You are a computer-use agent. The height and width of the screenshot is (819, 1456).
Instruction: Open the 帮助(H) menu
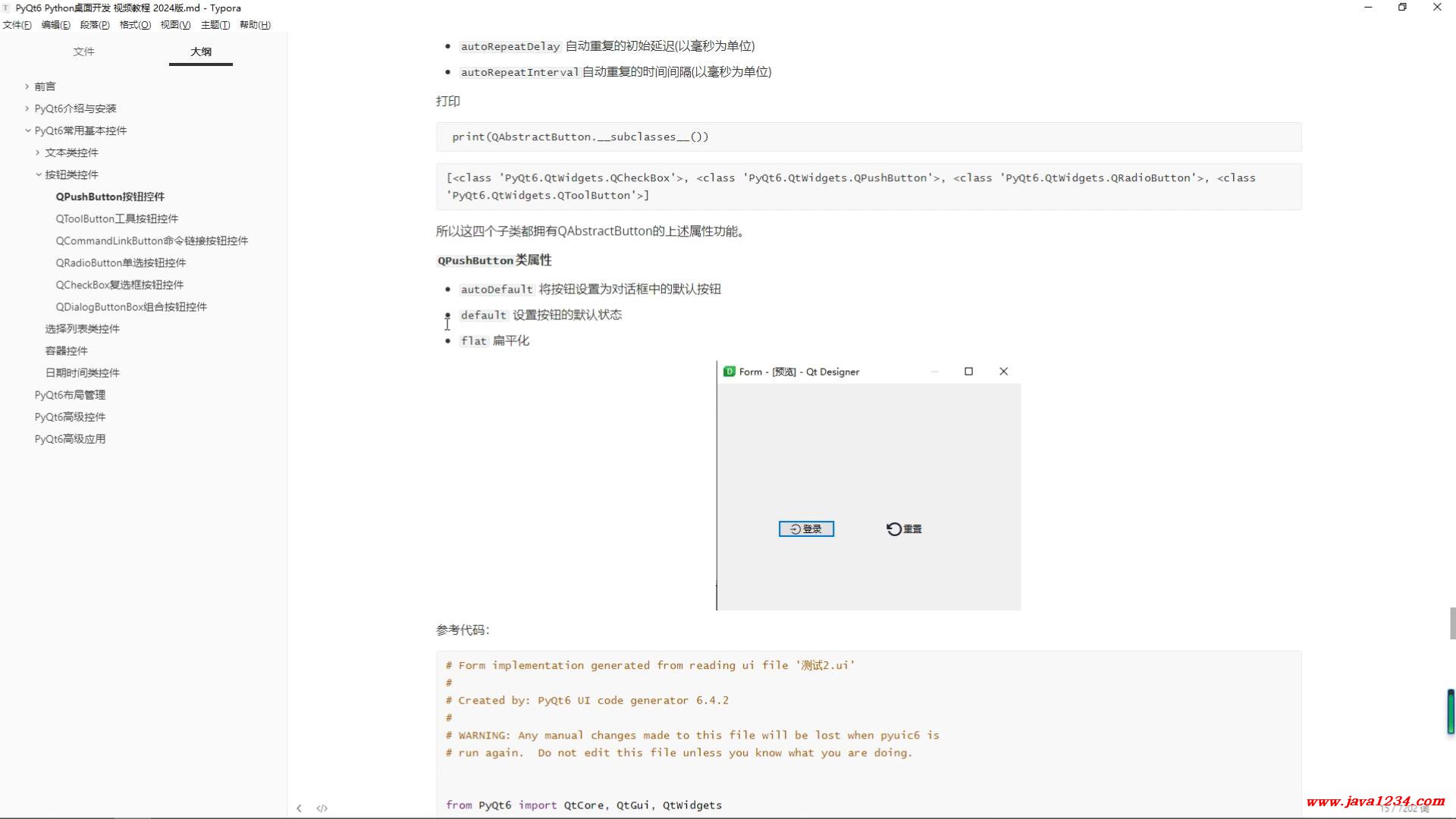[255, 25]
